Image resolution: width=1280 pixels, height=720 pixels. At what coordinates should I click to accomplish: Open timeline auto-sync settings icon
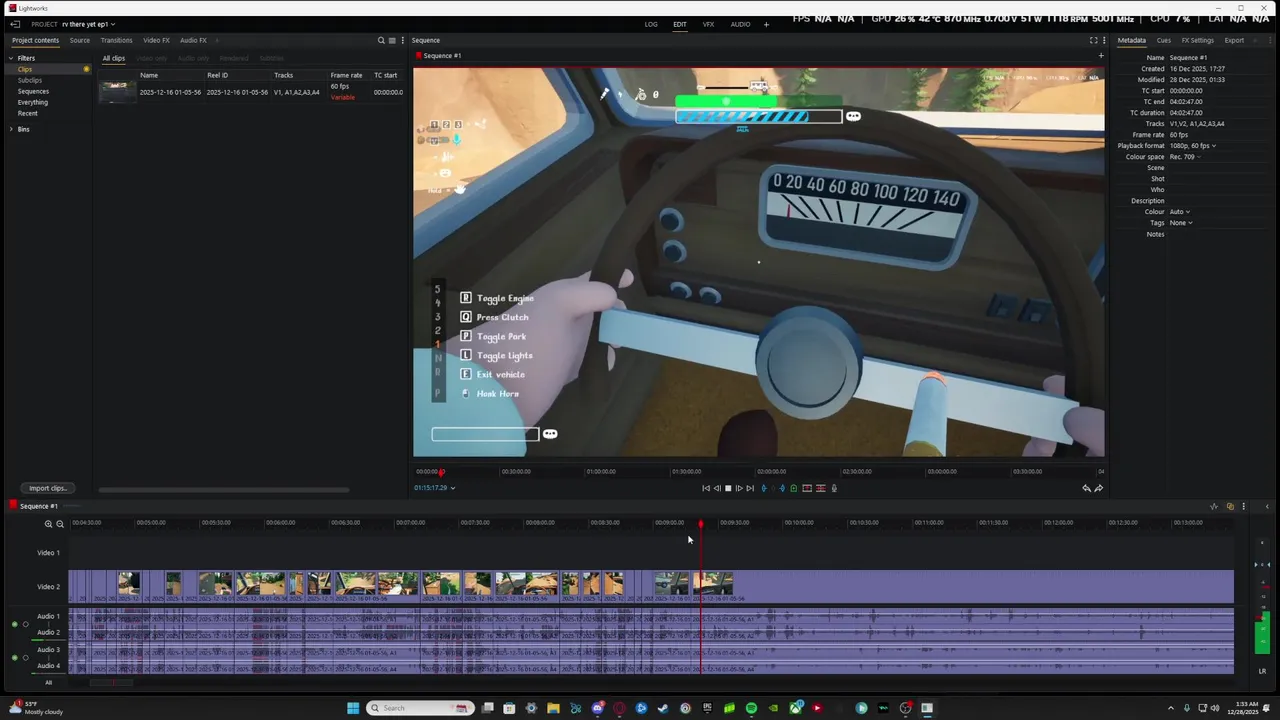click(x=1214, y=506)
